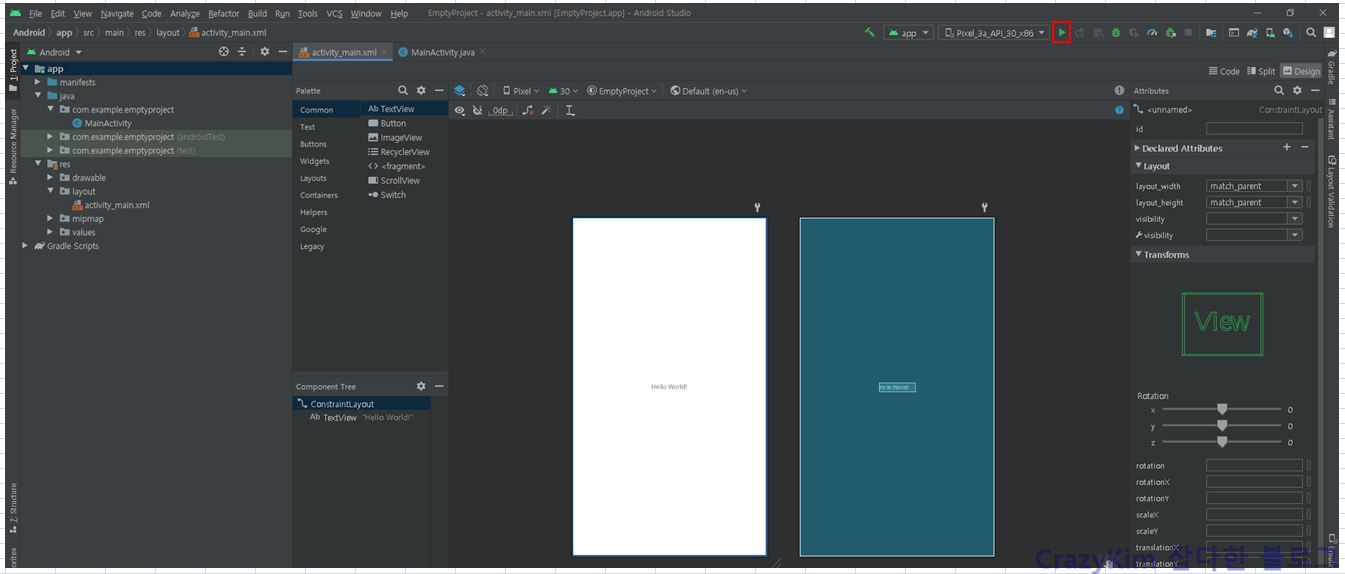This screenshot has width=1345, height=574.
Task: Open Palette settings gear icon
Action: click(x=421, y=90)
